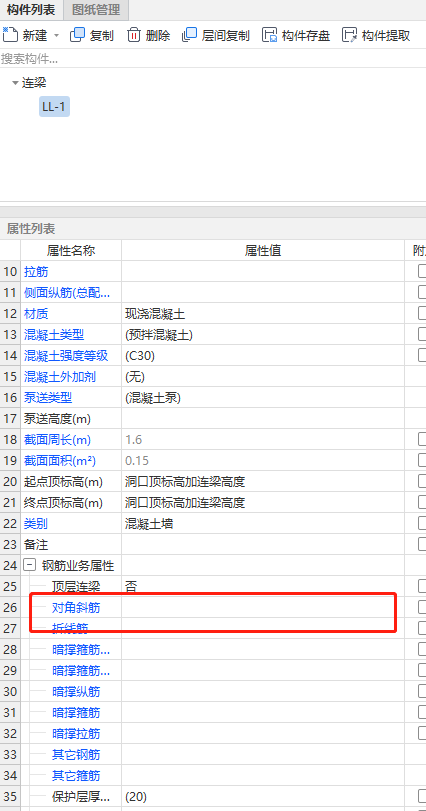
Task: Click the 终点顶标高 value cell
Action: coord(263,502)
